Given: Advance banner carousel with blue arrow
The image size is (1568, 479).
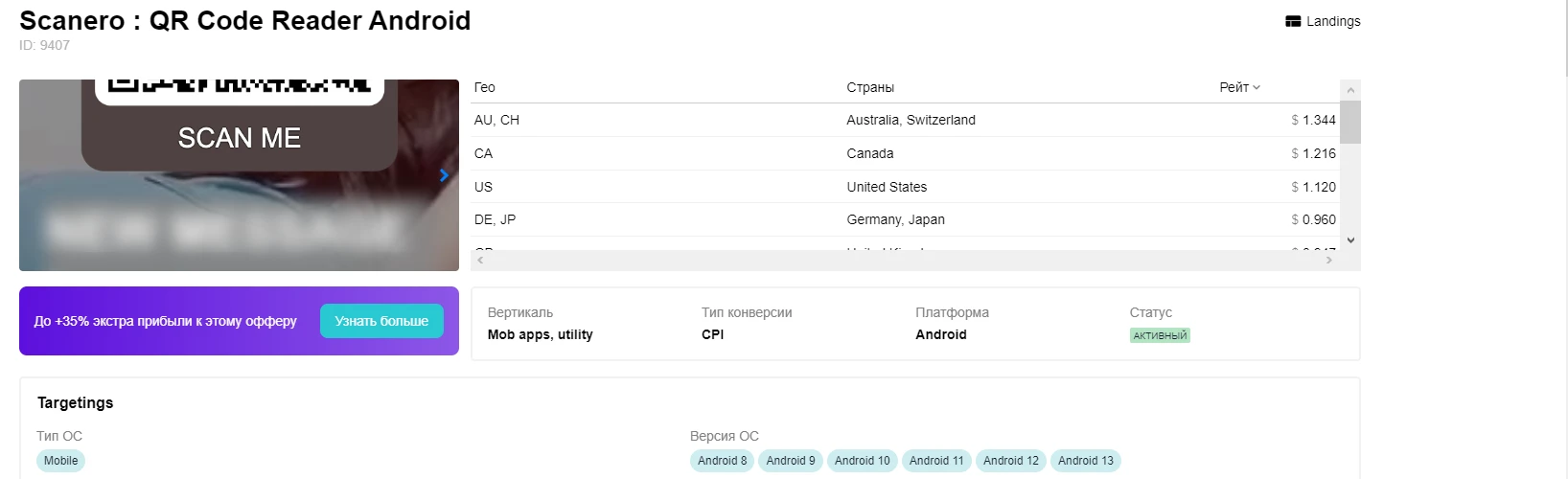Looking at the screenshot, I should [444, 175].
